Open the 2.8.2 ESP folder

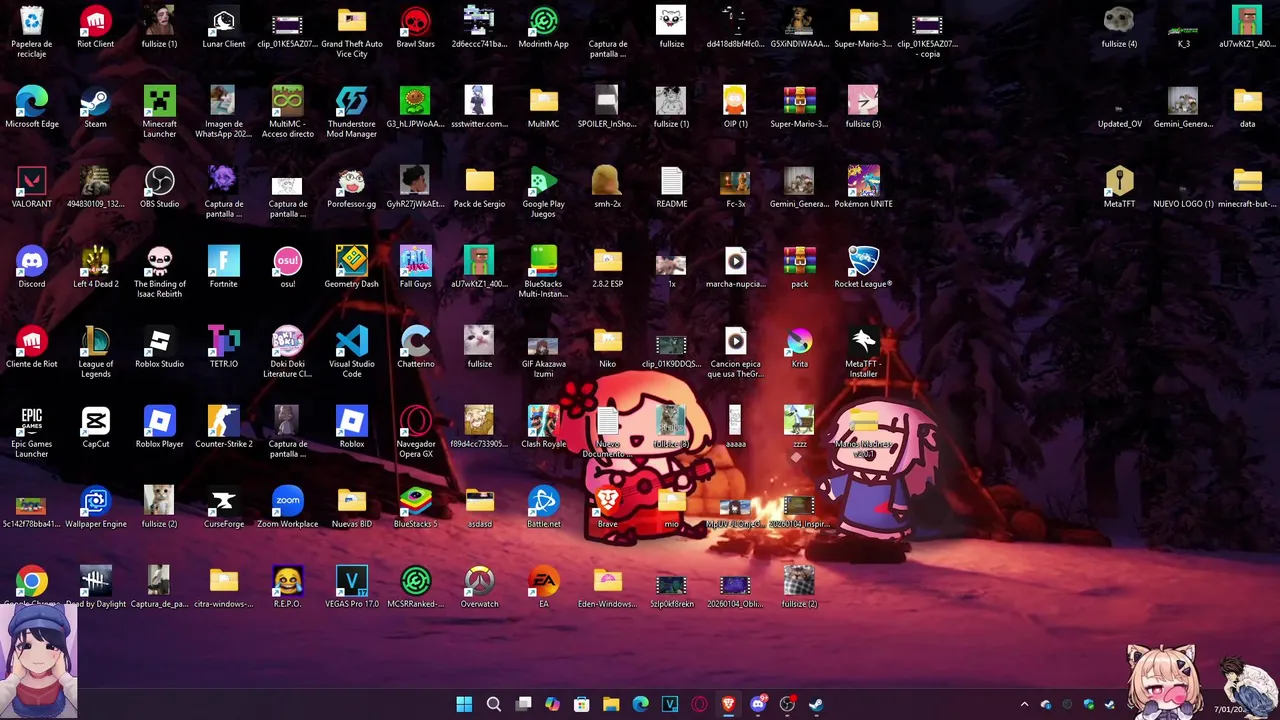tap(608, 262)
